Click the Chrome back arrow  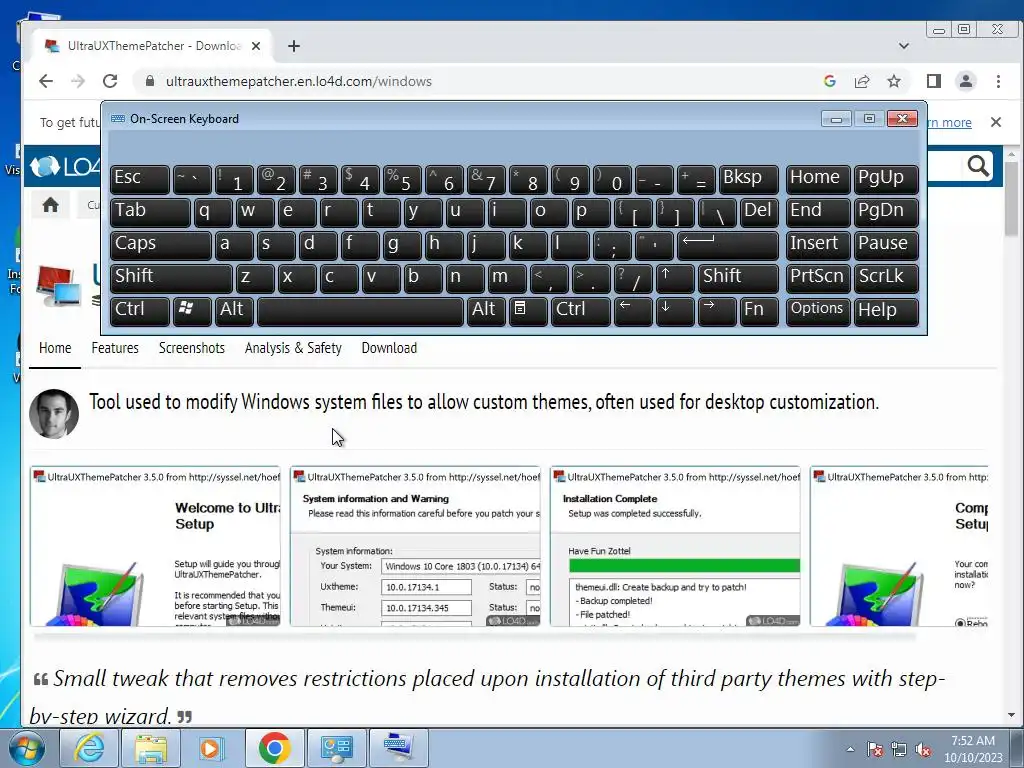pyautogui.click(x=46, y=81)
